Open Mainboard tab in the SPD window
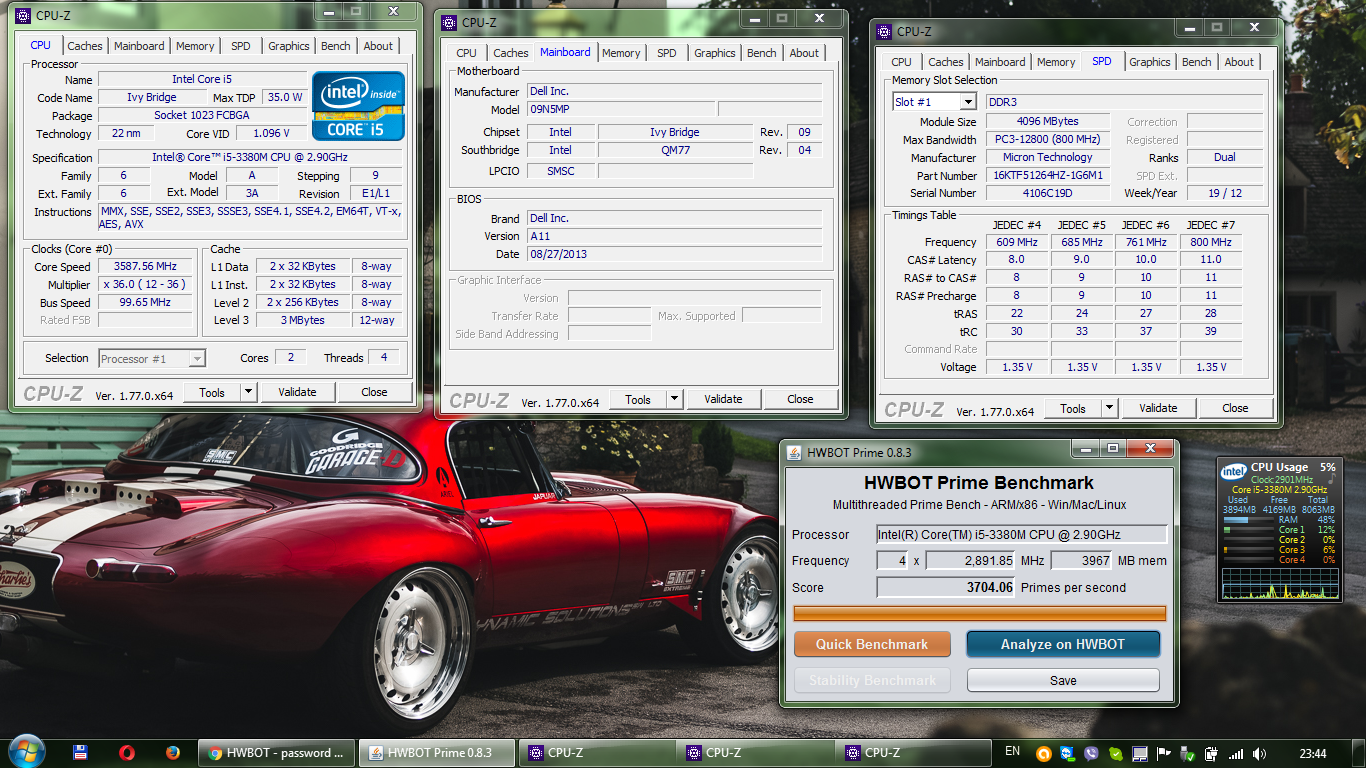Image resolution: width=1366 pixels, height=768 pixels. point(1000,62)
